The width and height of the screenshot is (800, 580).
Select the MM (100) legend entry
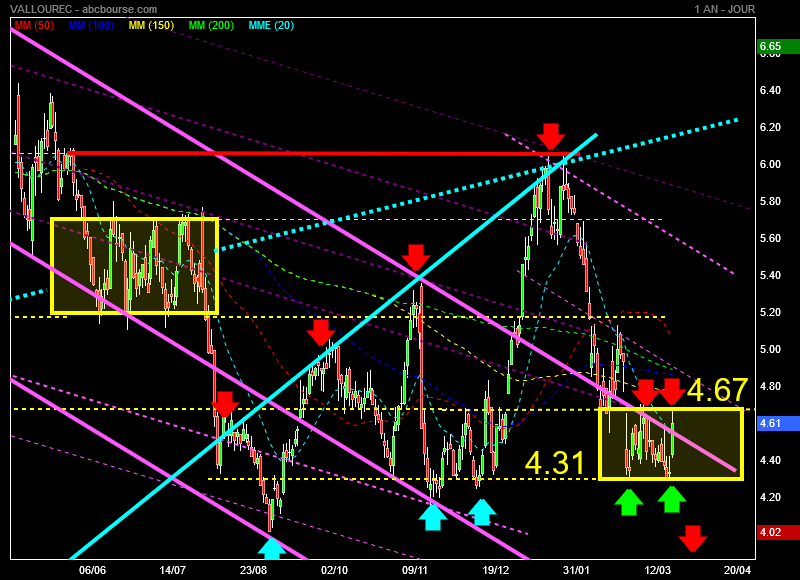click(91, 25)
